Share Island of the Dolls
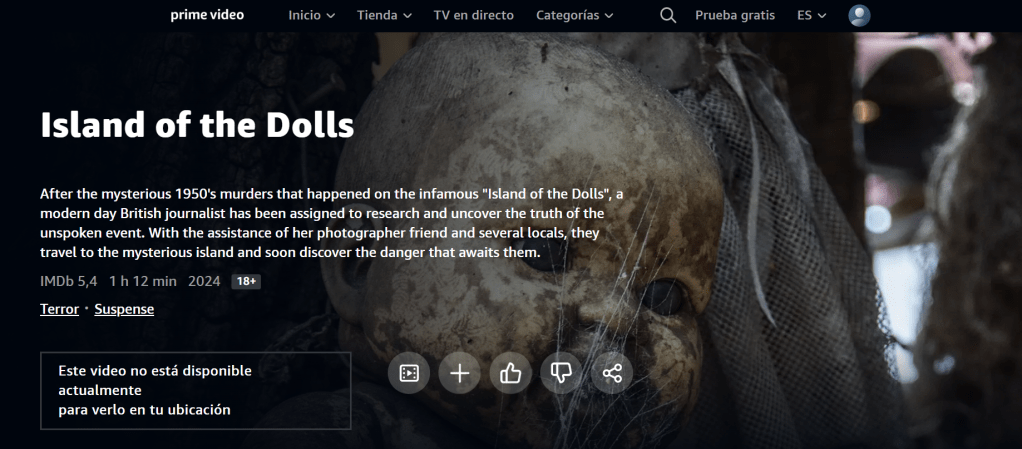1022x449 pixels. 612,373
